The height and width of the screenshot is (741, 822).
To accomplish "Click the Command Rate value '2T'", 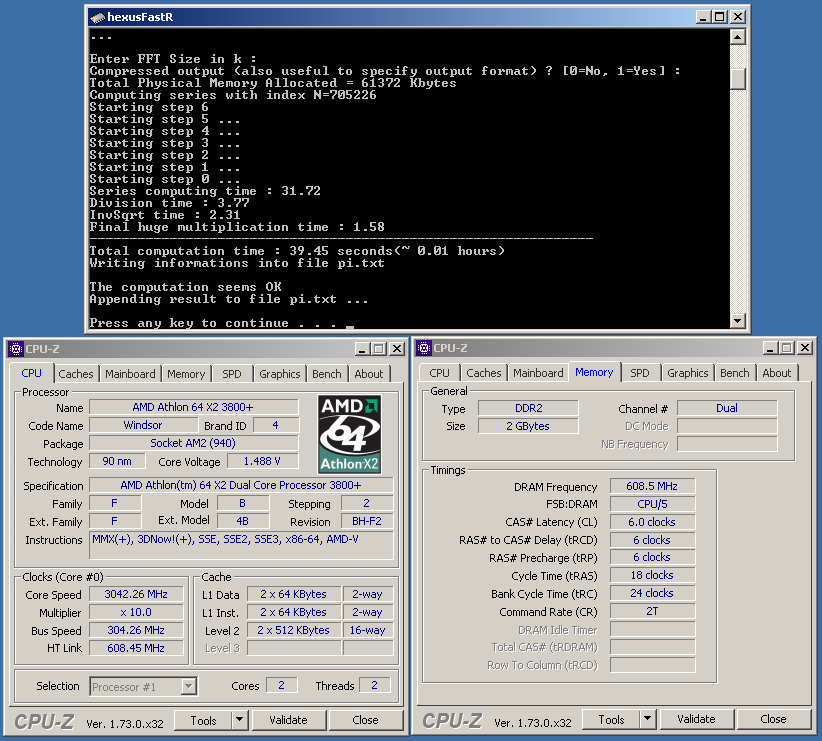I will click(653, 611).
